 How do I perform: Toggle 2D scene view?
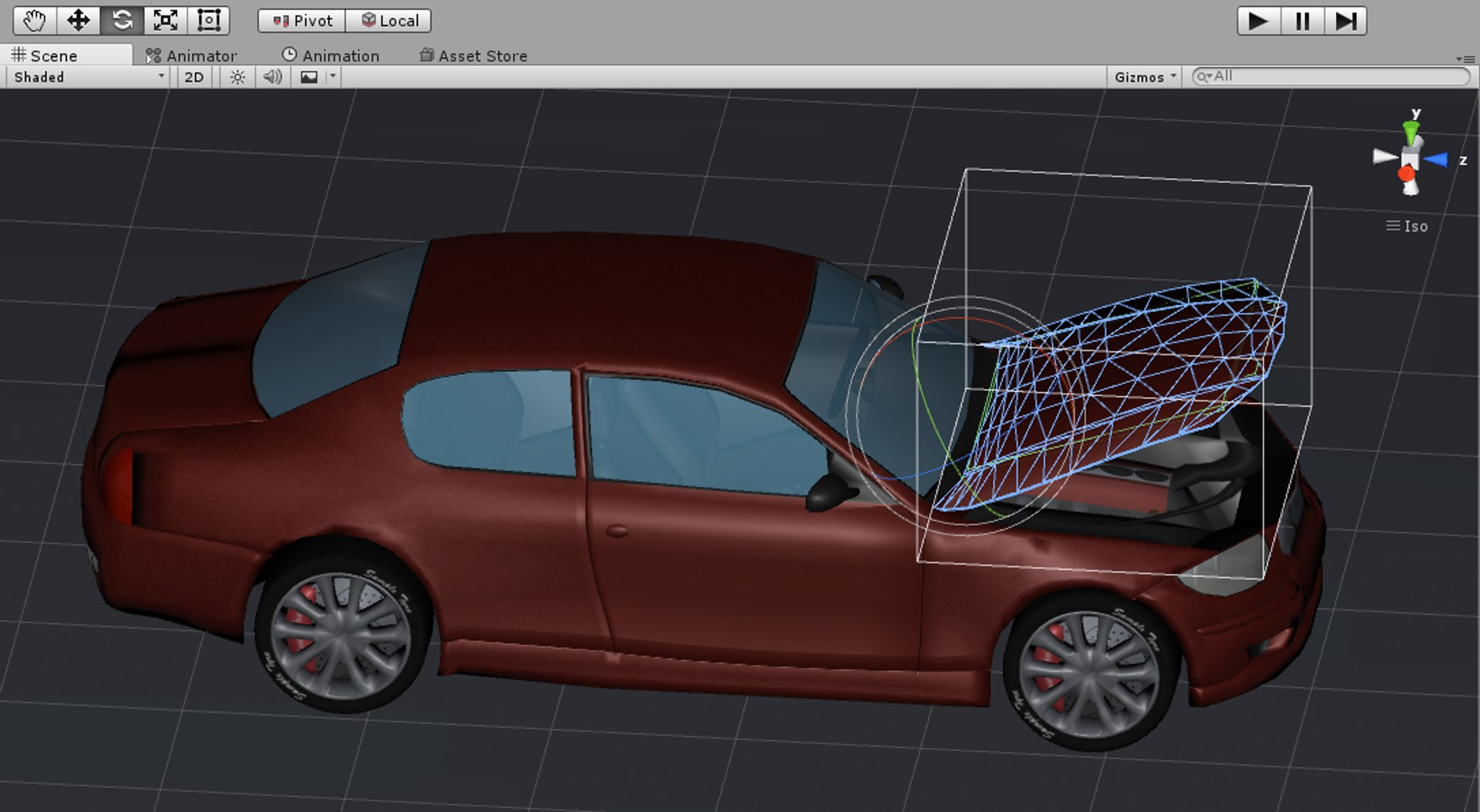194,76
